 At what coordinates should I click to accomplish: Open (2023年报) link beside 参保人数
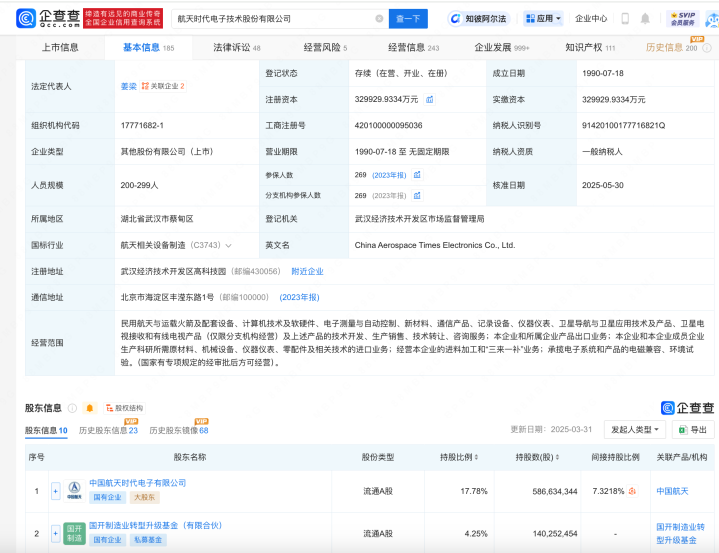tap(389, 175)
